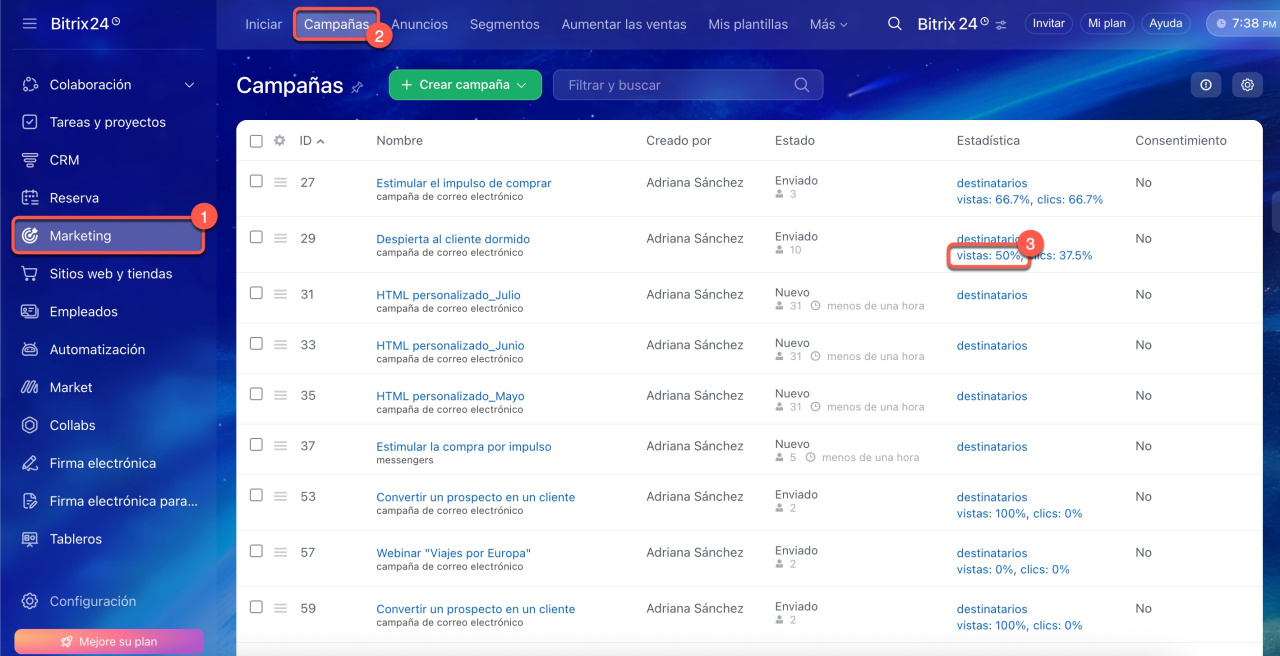Select all campaigns with header checkbox
This screenshot has width=1280, height=656.
[256, 141]
